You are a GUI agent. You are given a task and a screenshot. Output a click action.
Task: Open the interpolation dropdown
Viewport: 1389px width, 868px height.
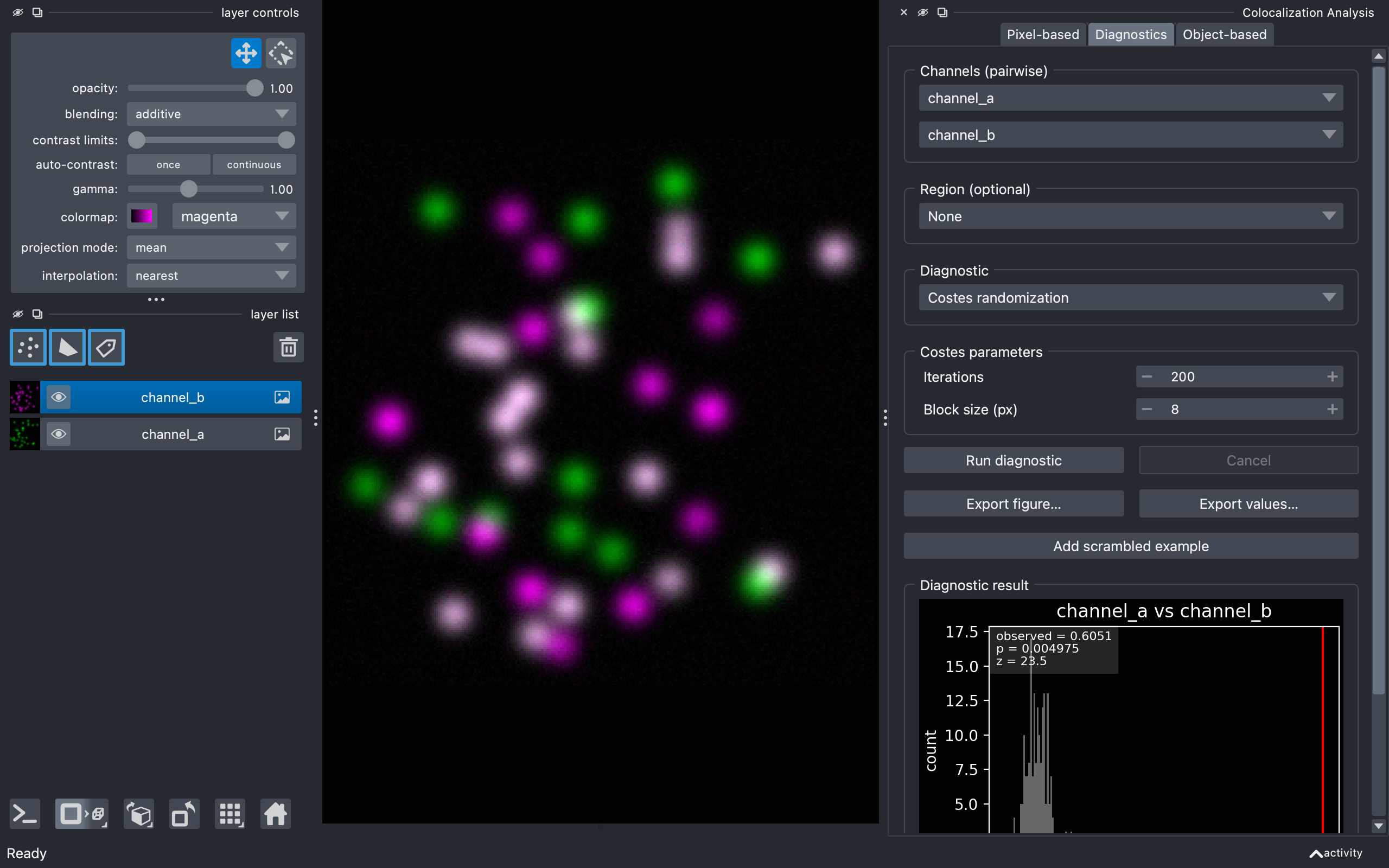click(x=211, y=276)
